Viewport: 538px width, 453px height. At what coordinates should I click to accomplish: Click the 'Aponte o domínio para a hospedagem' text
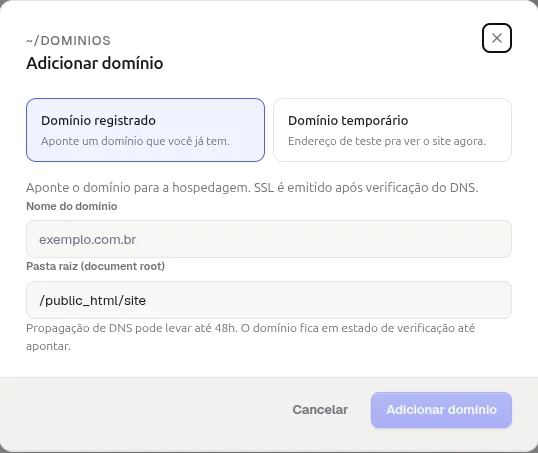tap(252, 188)
